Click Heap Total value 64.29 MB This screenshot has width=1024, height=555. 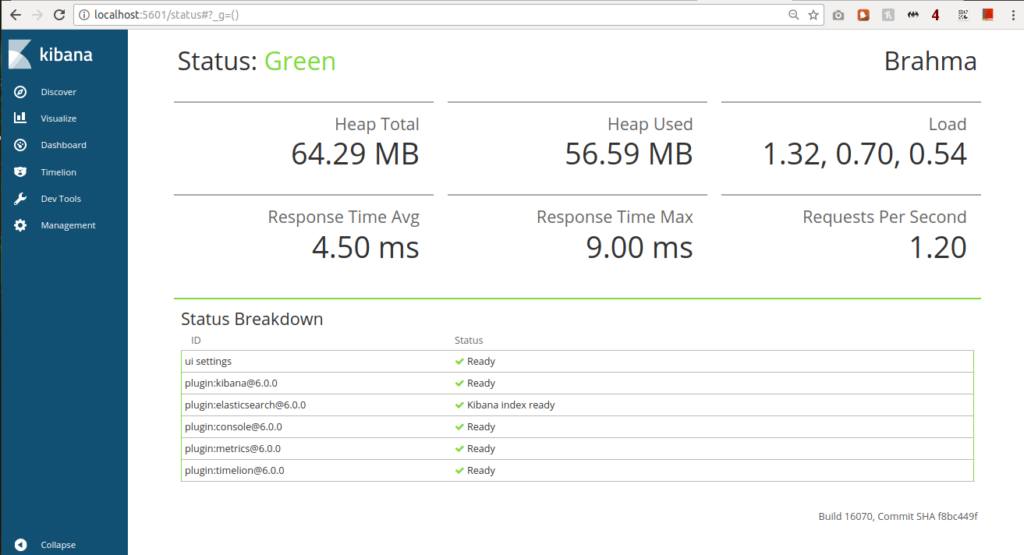[x=355, y=154]
